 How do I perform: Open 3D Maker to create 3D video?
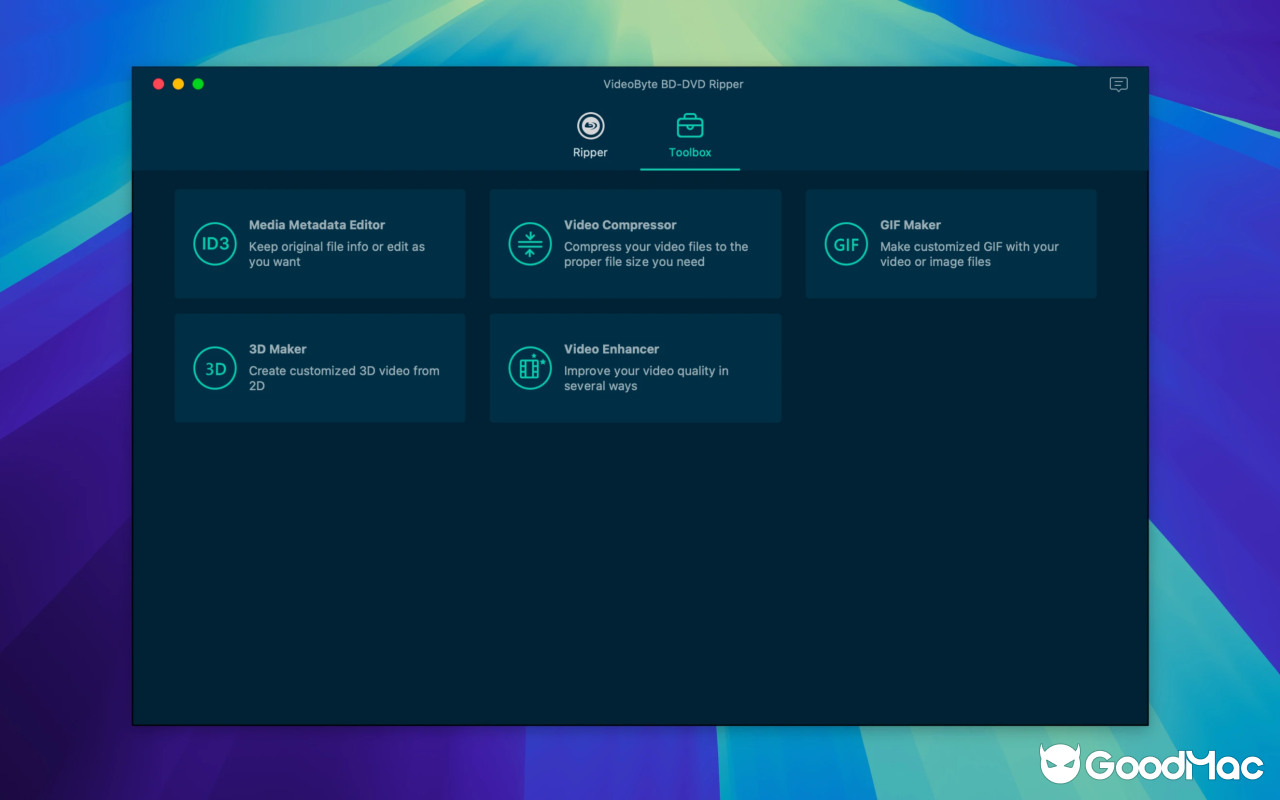pos(320,368)
